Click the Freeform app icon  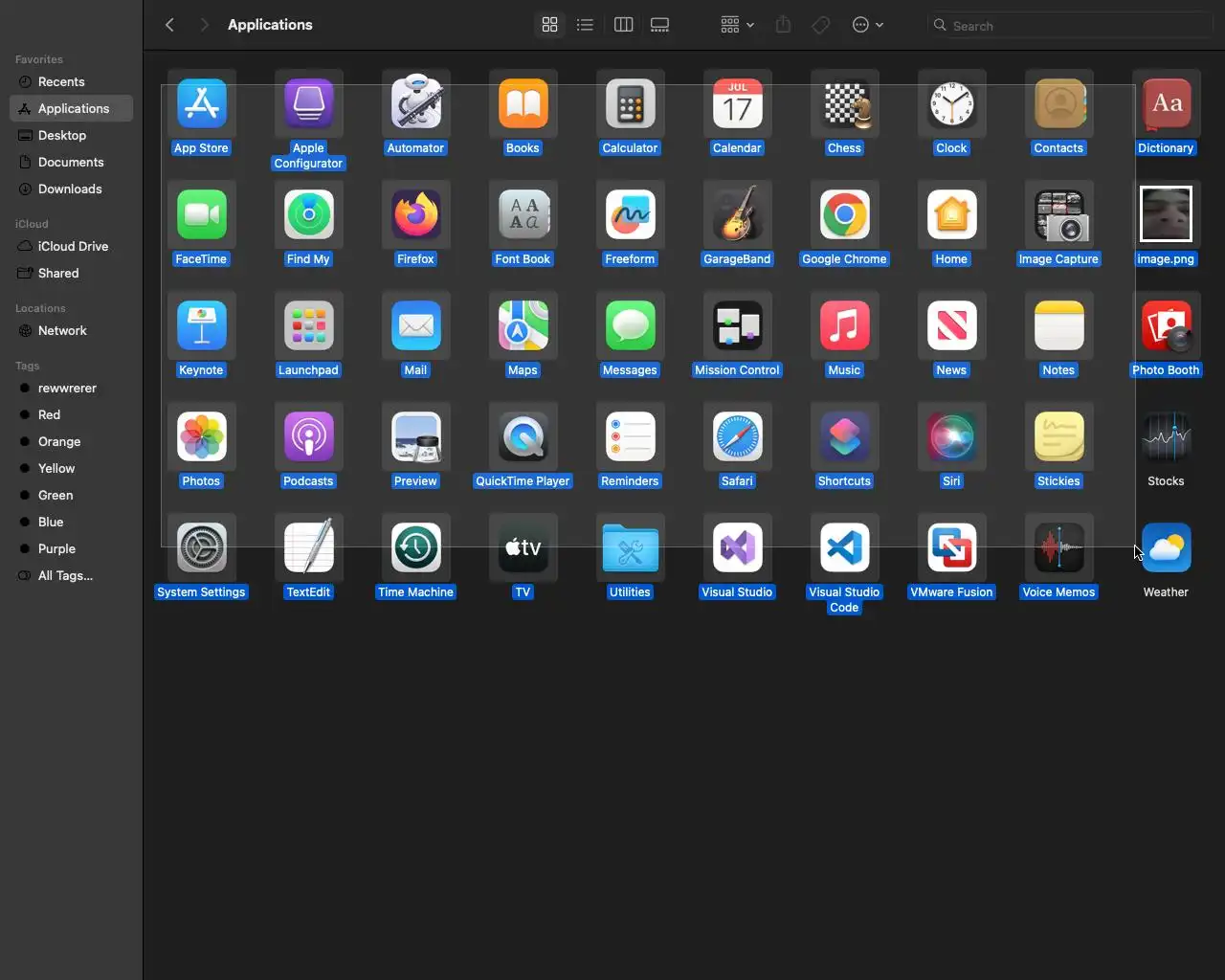pos(630,214)
